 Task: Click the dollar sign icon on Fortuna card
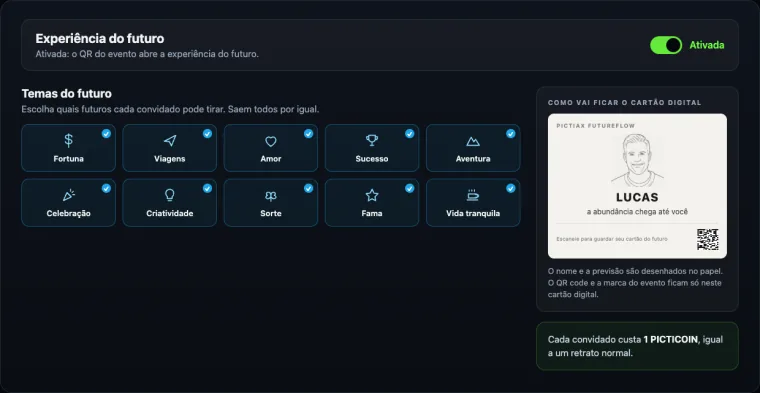click(68, 141)
